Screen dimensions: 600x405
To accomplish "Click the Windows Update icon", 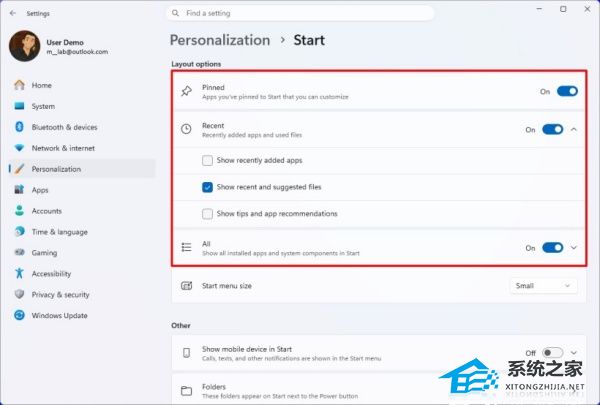I will click(x=19, y=315).
